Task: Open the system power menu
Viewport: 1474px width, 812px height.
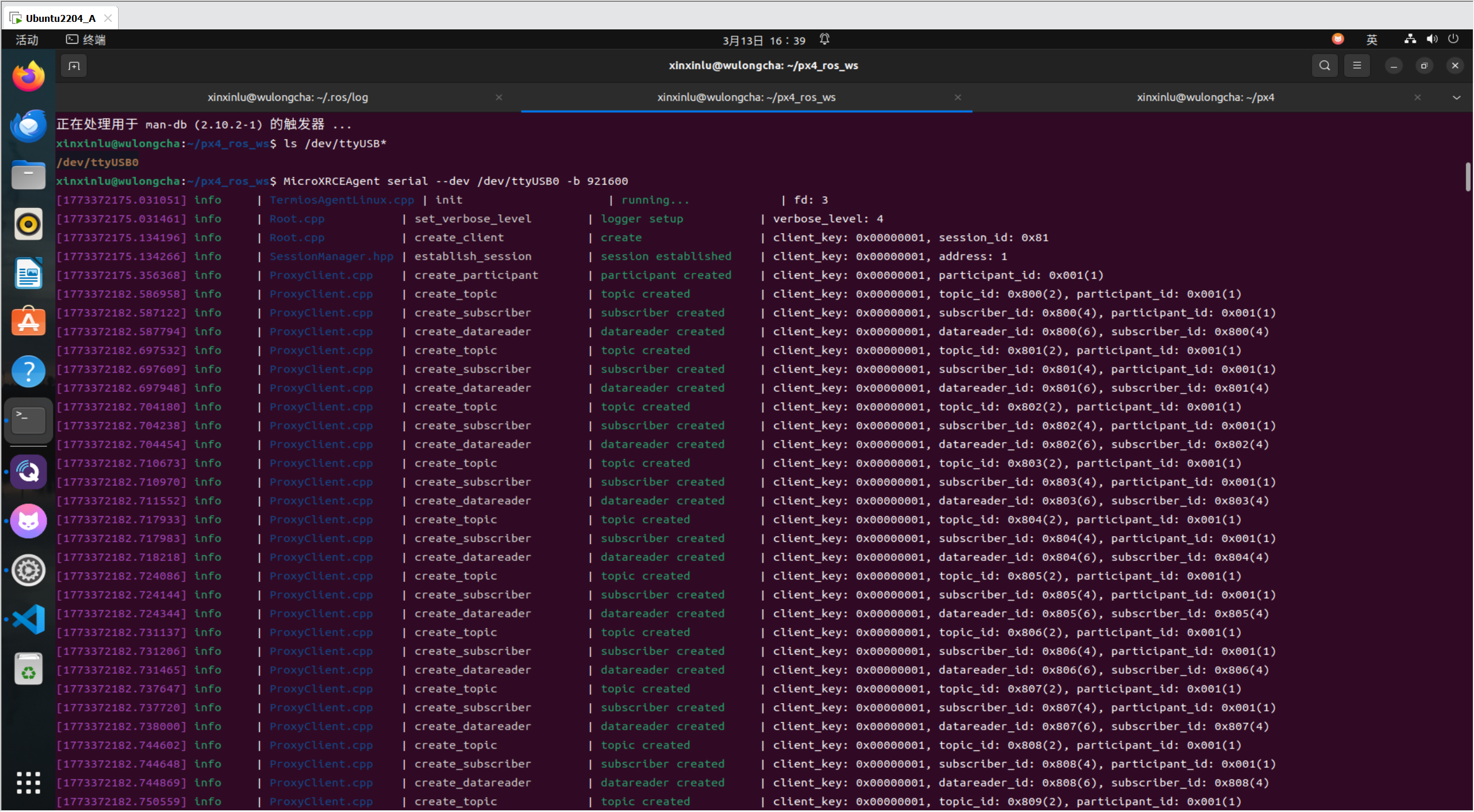Action: click(1453, 39)
